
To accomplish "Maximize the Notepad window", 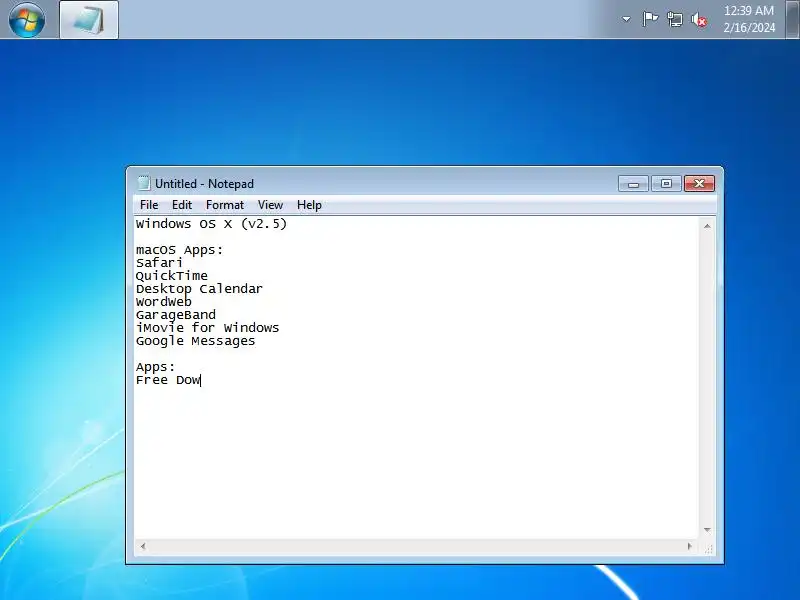I will (666, 184).
